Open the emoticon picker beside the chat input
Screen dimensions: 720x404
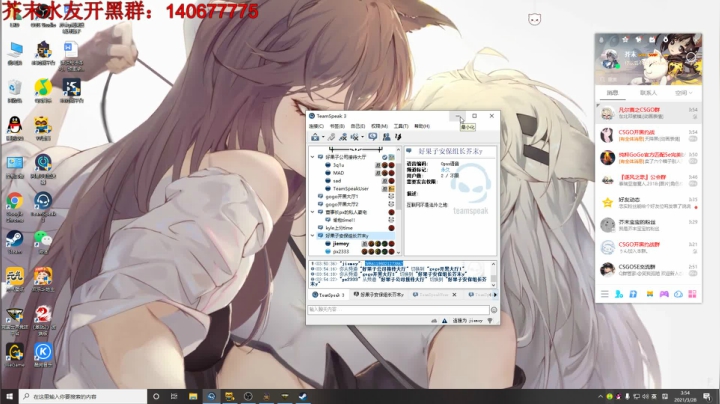[x=494, y=310]
